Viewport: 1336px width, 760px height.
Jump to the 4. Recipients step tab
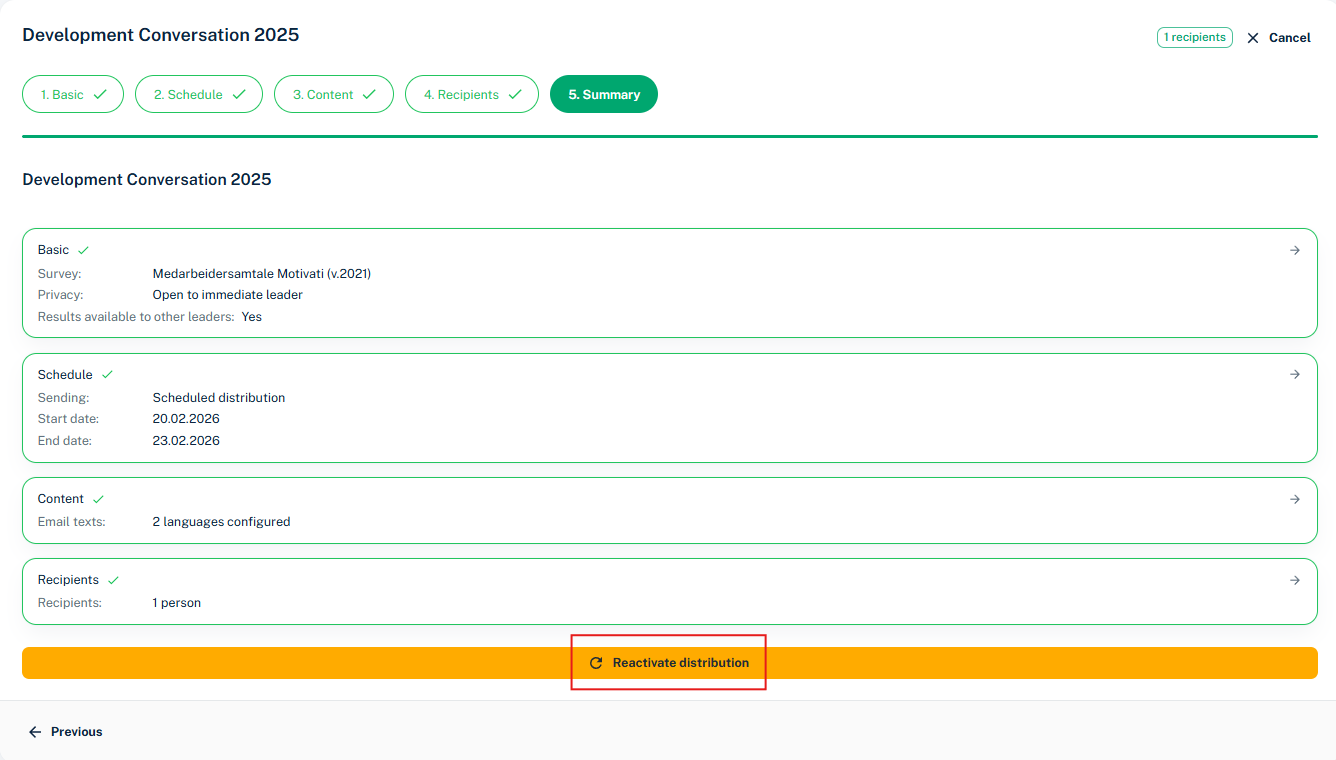[x=472, y=95]
